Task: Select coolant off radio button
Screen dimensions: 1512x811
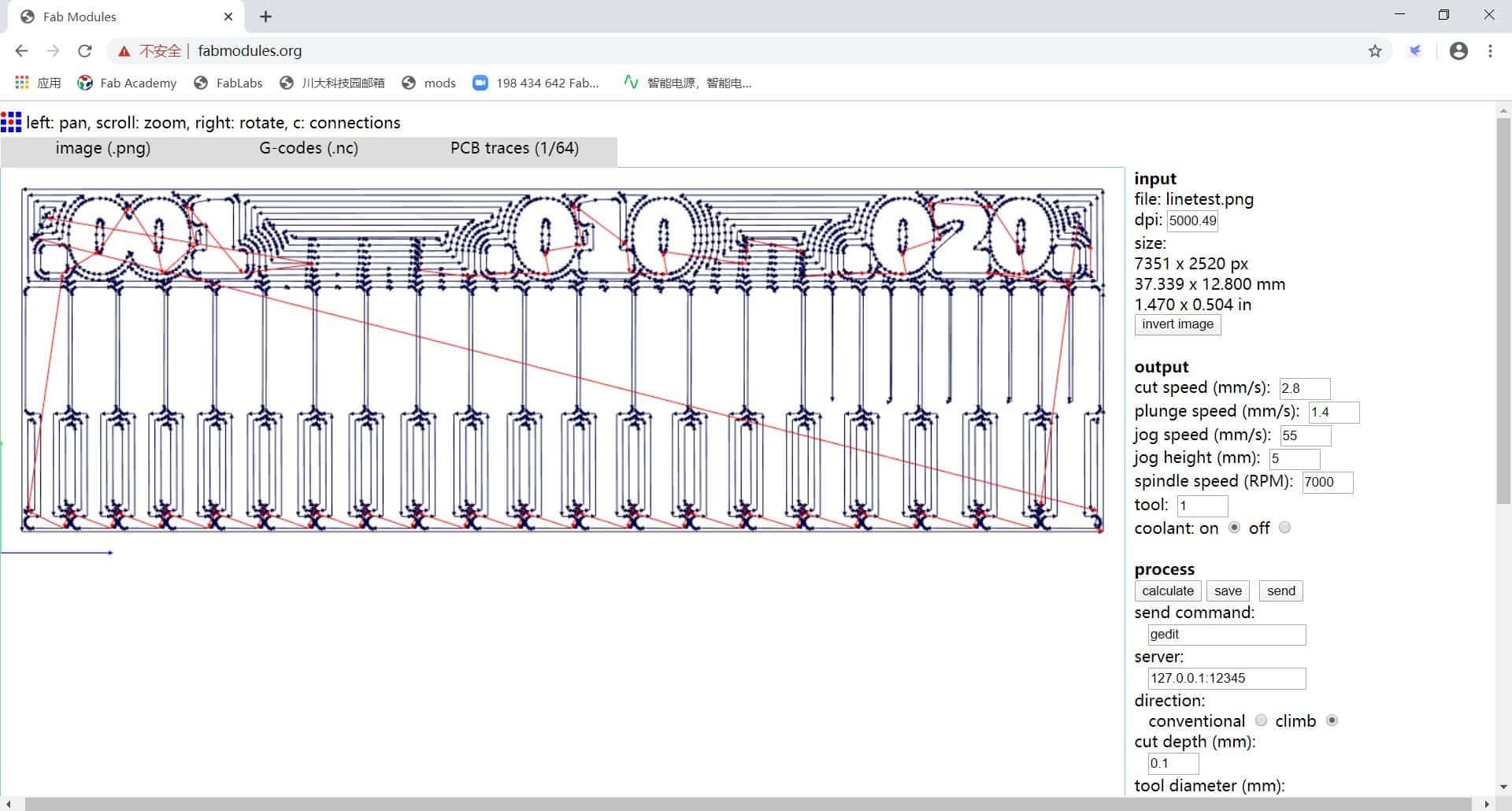Action: coord(1284,528)
